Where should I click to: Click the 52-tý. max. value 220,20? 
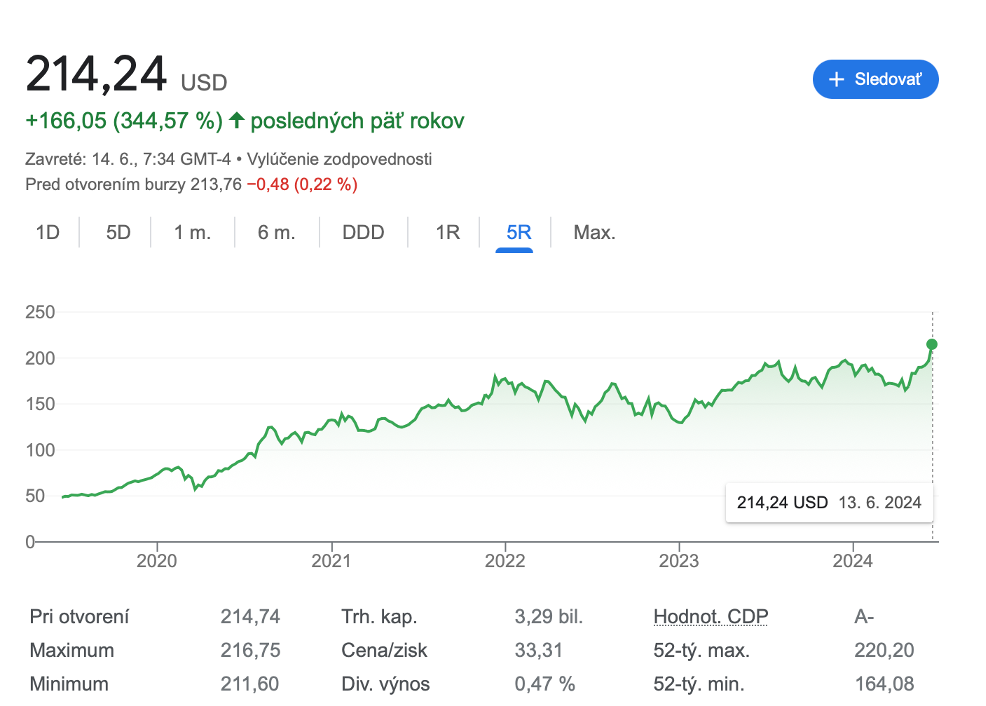(x=884, y=651)
